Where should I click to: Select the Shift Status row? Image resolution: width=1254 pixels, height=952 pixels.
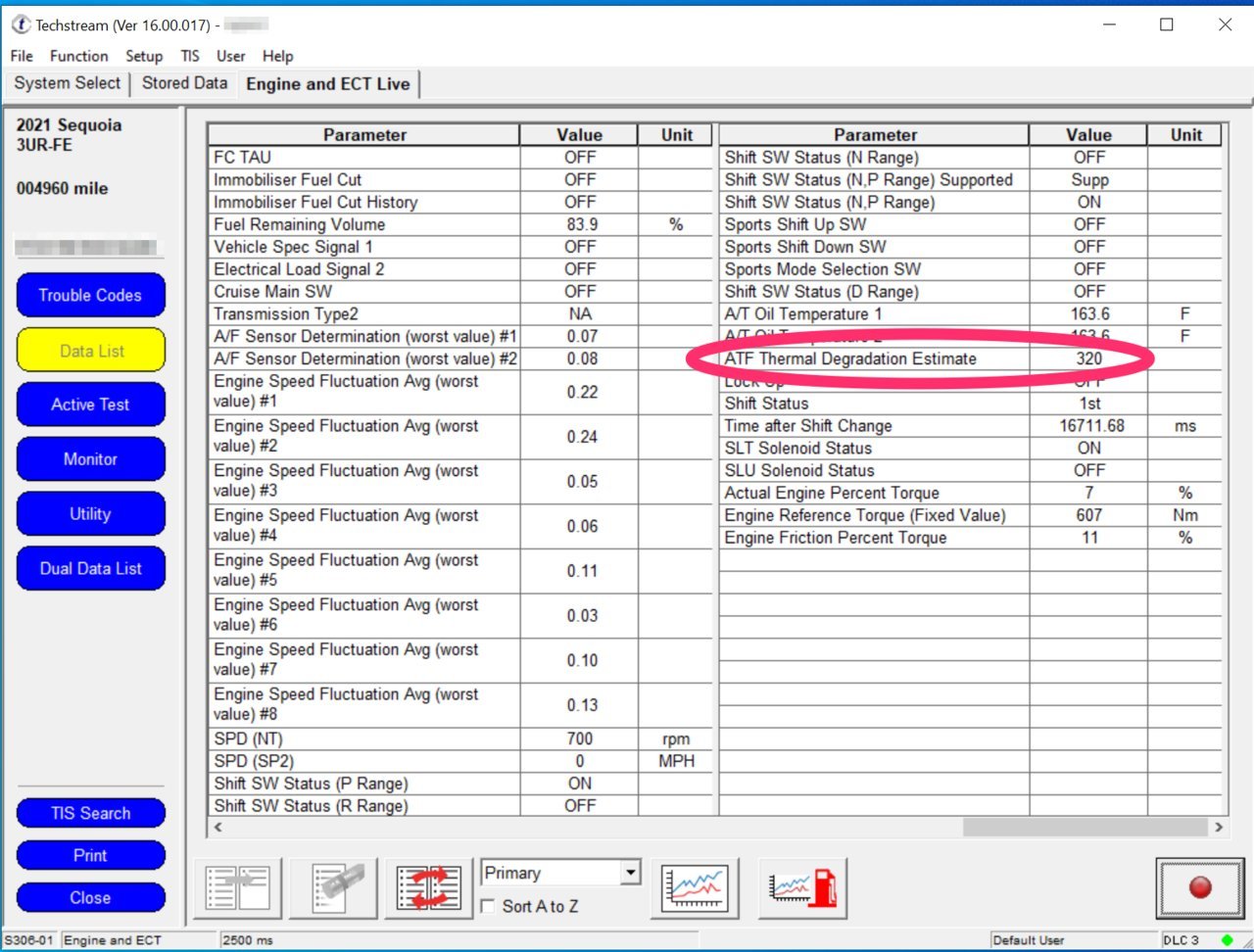point(971,404)
